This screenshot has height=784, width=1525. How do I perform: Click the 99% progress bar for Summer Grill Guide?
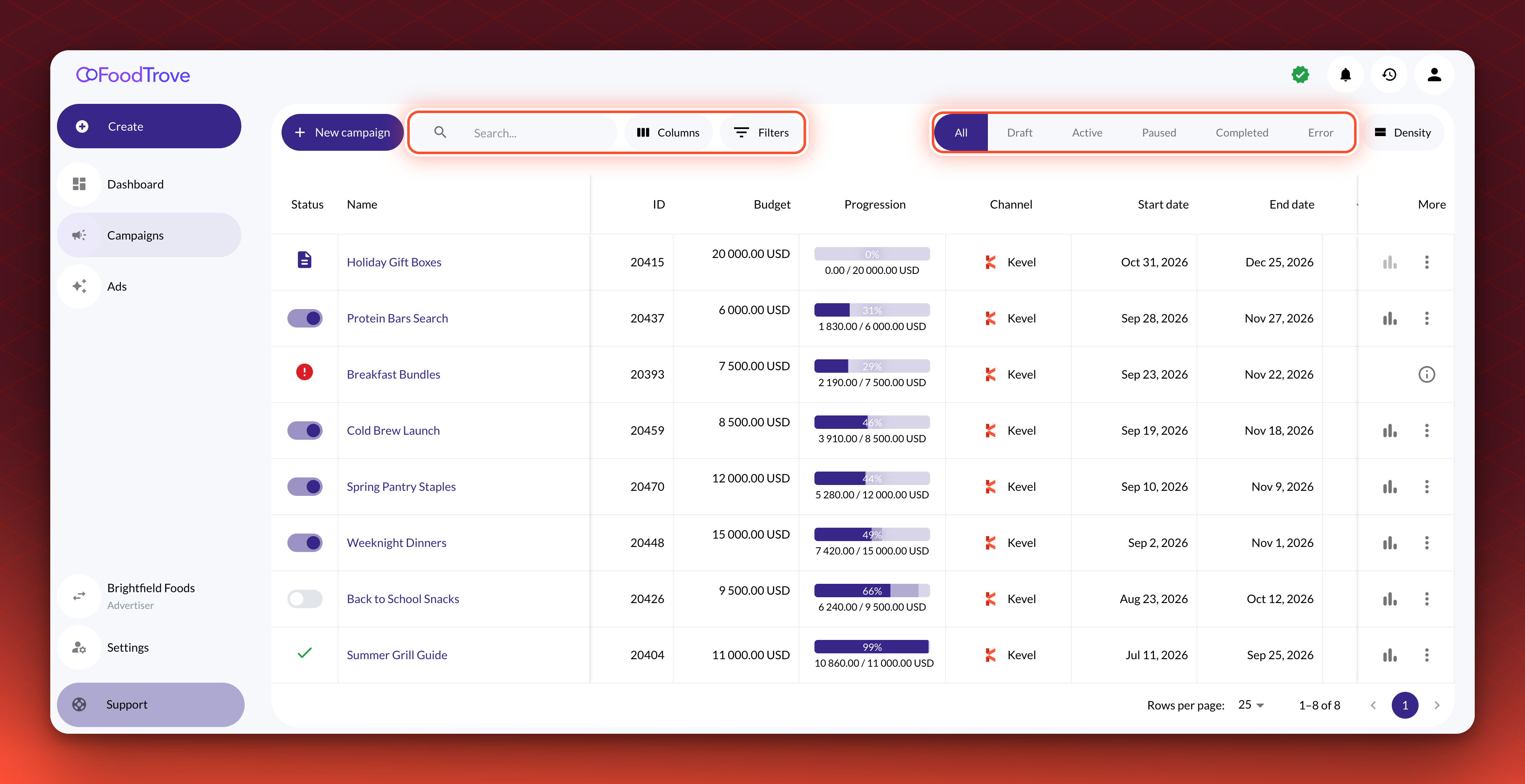872,647
